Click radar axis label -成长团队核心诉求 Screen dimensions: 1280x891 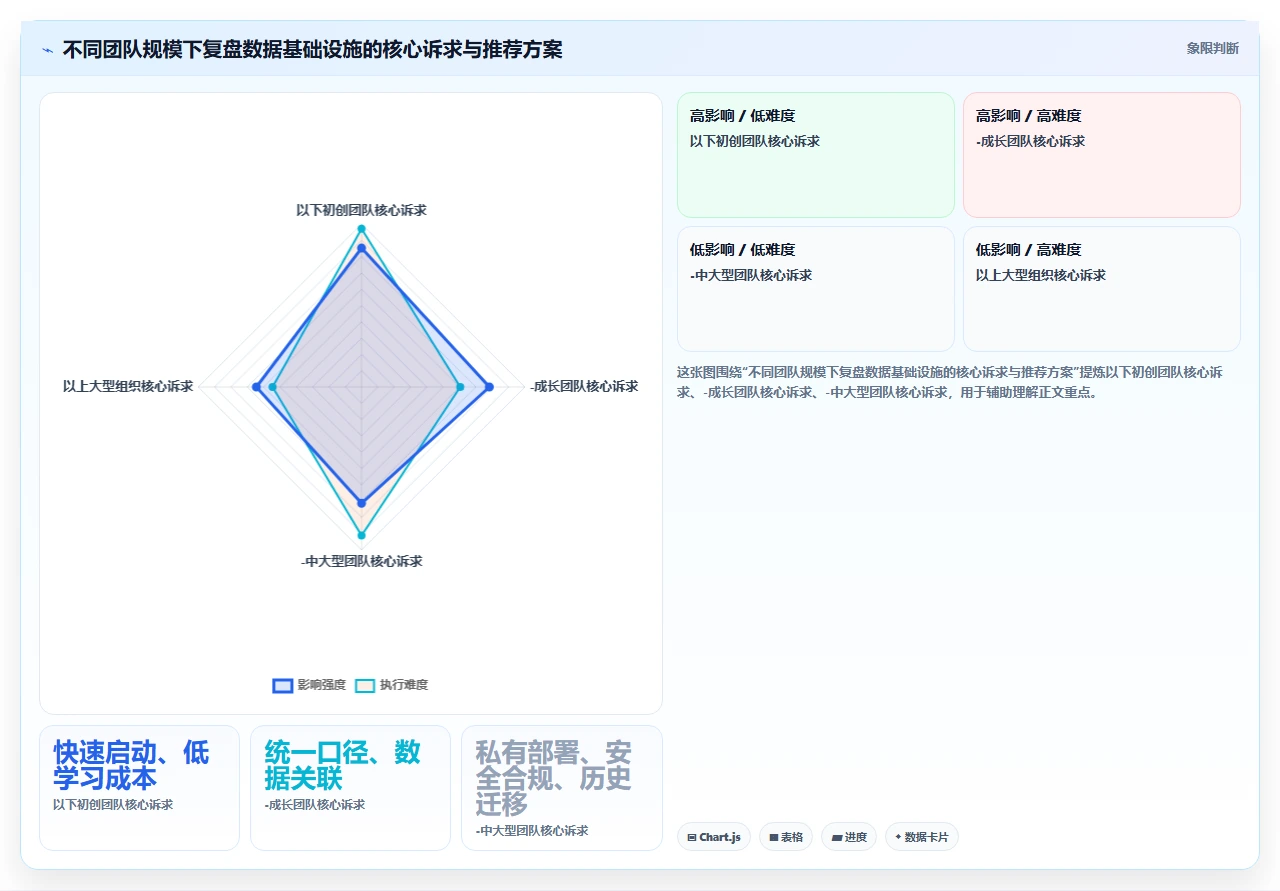[584, 386]
